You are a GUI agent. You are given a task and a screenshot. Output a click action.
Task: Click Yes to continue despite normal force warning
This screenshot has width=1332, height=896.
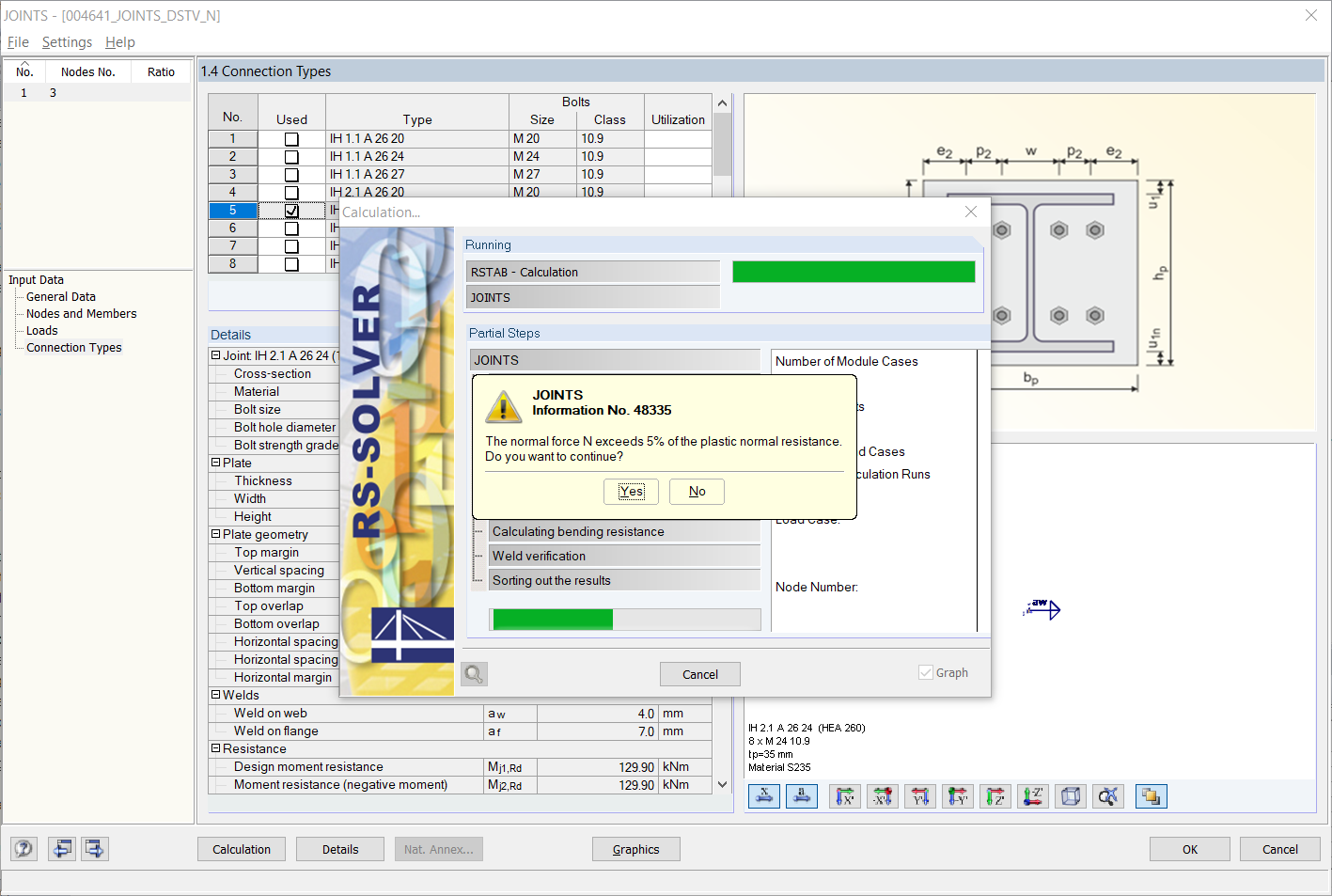tap(631, 491)
